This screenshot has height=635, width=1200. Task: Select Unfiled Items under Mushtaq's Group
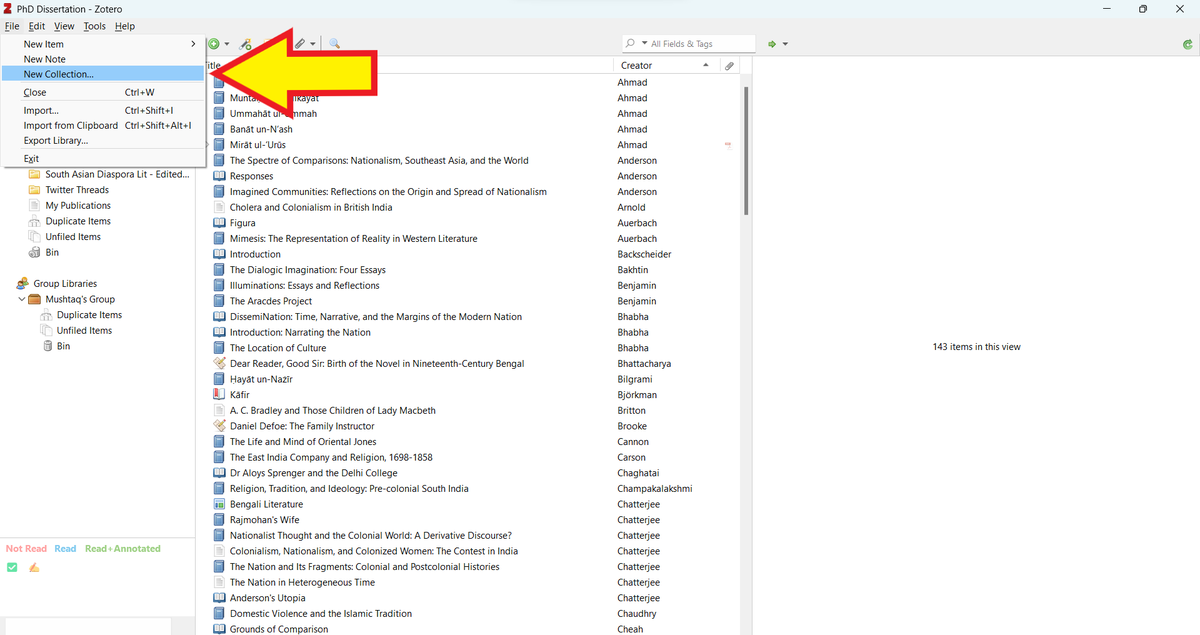point(84,331)
